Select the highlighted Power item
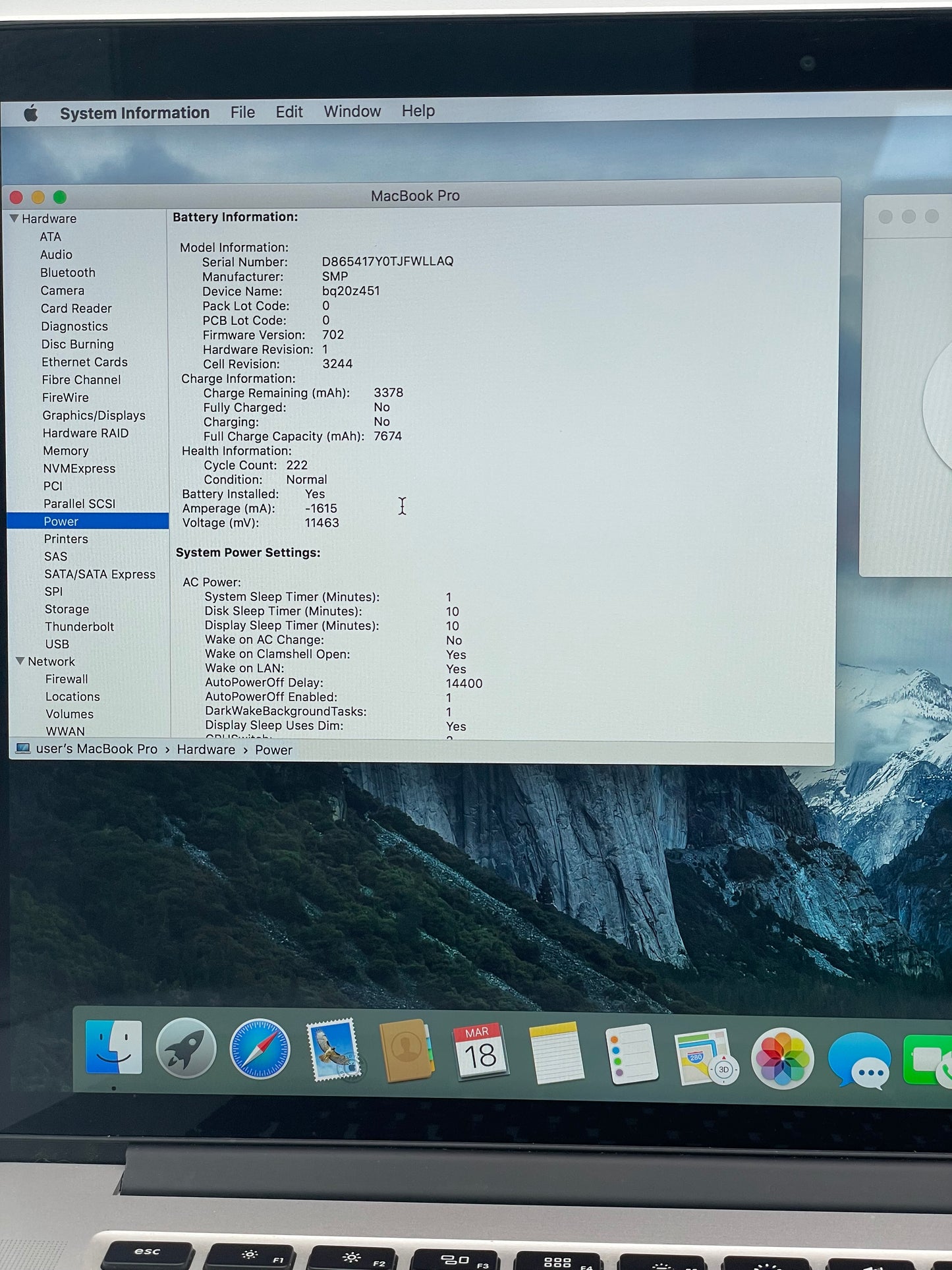 [x=88, y=521]
